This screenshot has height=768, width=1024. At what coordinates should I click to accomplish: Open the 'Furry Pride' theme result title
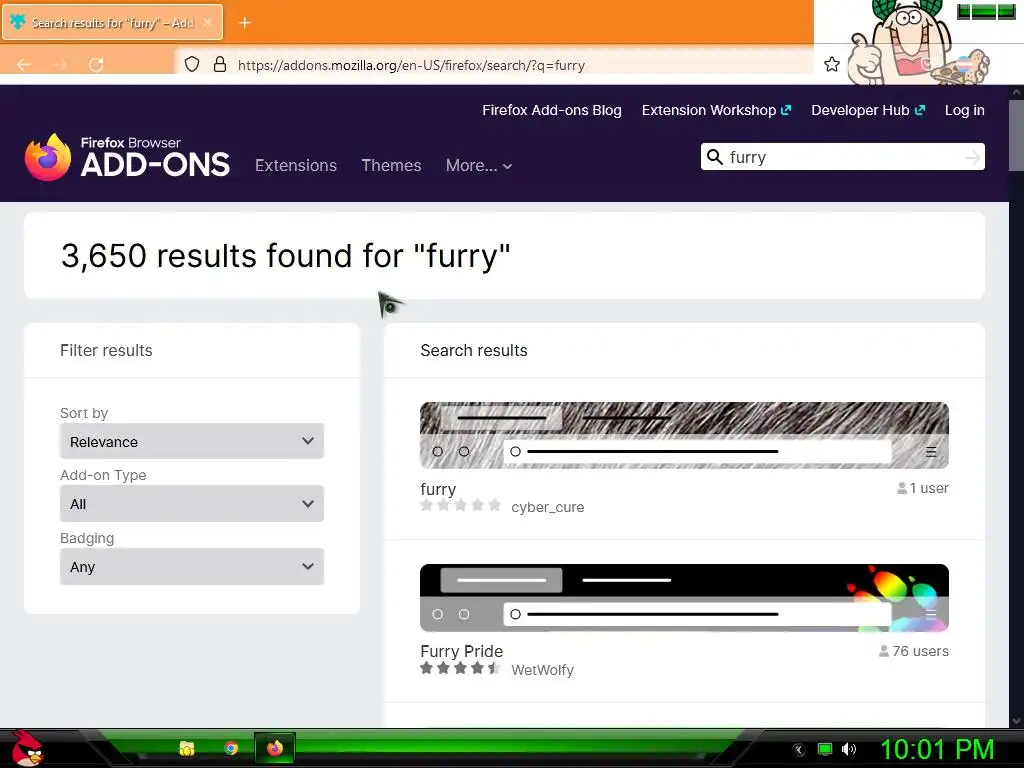[x=462, y=651]
